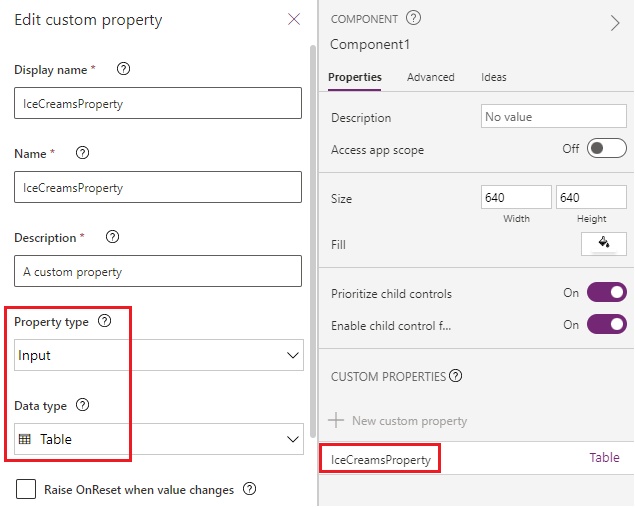Click the Raise OnReset info icon
635x507 pixels.
coord(250,489)
